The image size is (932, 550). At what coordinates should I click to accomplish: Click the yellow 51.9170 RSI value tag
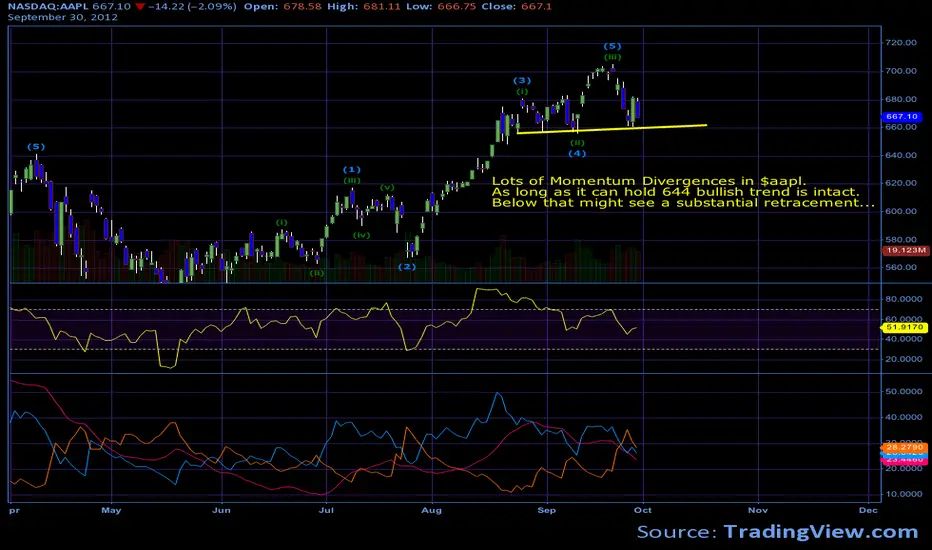904,327
